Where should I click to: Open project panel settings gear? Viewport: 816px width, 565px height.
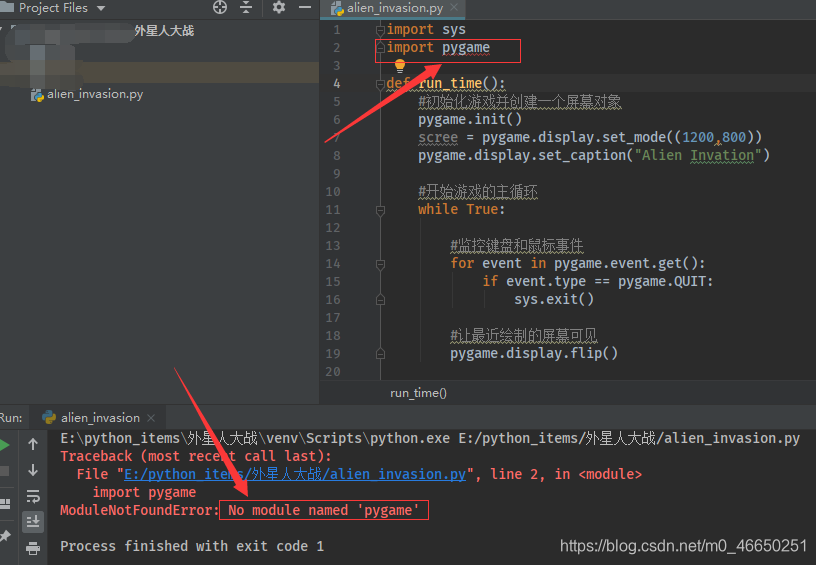tap(279, 7)
